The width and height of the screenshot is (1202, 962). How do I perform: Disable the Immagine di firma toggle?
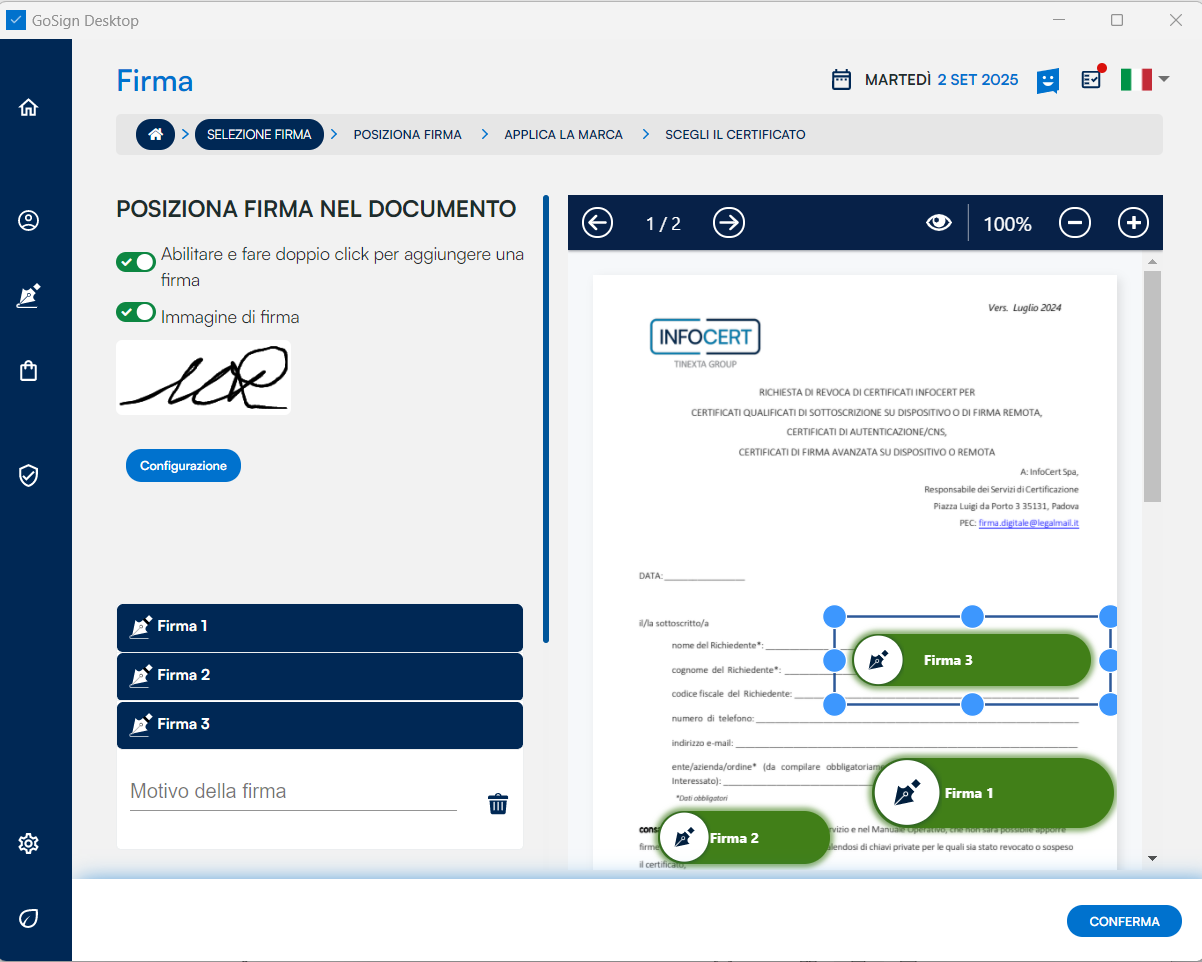point(136,312)
